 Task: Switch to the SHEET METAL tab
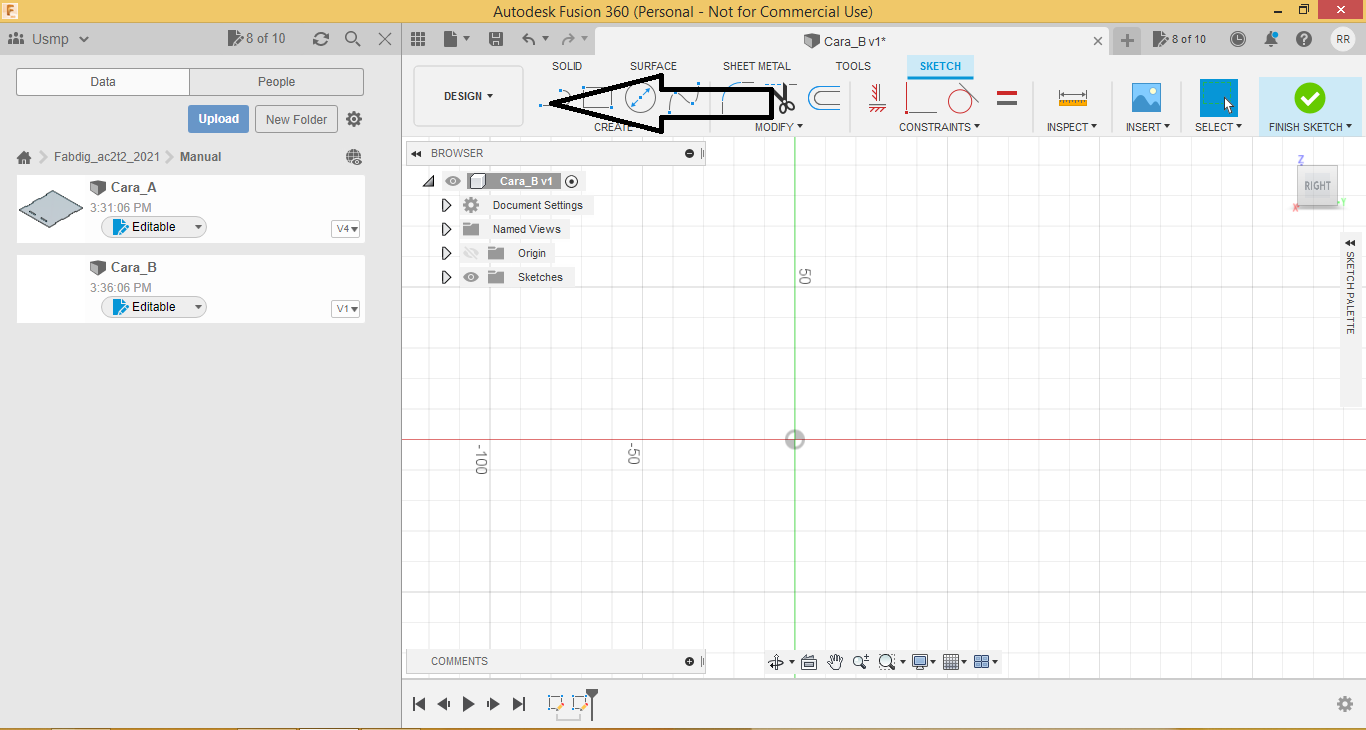point(757,66)
